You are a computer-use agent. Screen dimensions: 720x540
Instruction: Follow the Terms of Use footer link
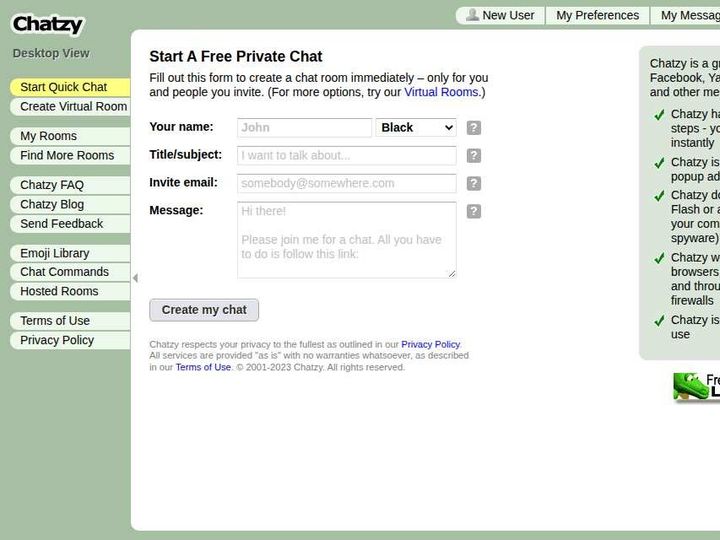click(x=203, y=367)
